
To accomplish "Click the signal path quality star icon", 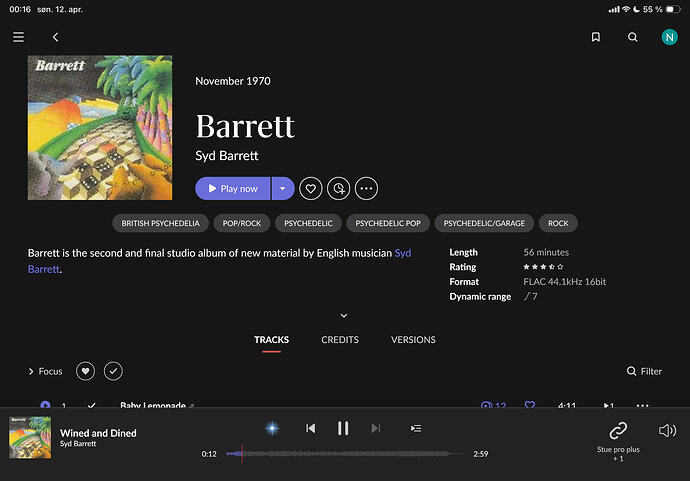I will [x=272, y=428].
